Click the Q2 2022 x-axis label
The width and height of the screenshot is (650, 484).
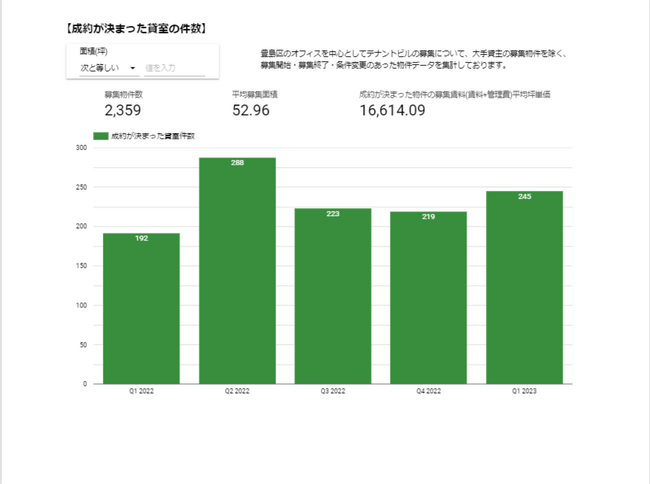coord(237,393)
